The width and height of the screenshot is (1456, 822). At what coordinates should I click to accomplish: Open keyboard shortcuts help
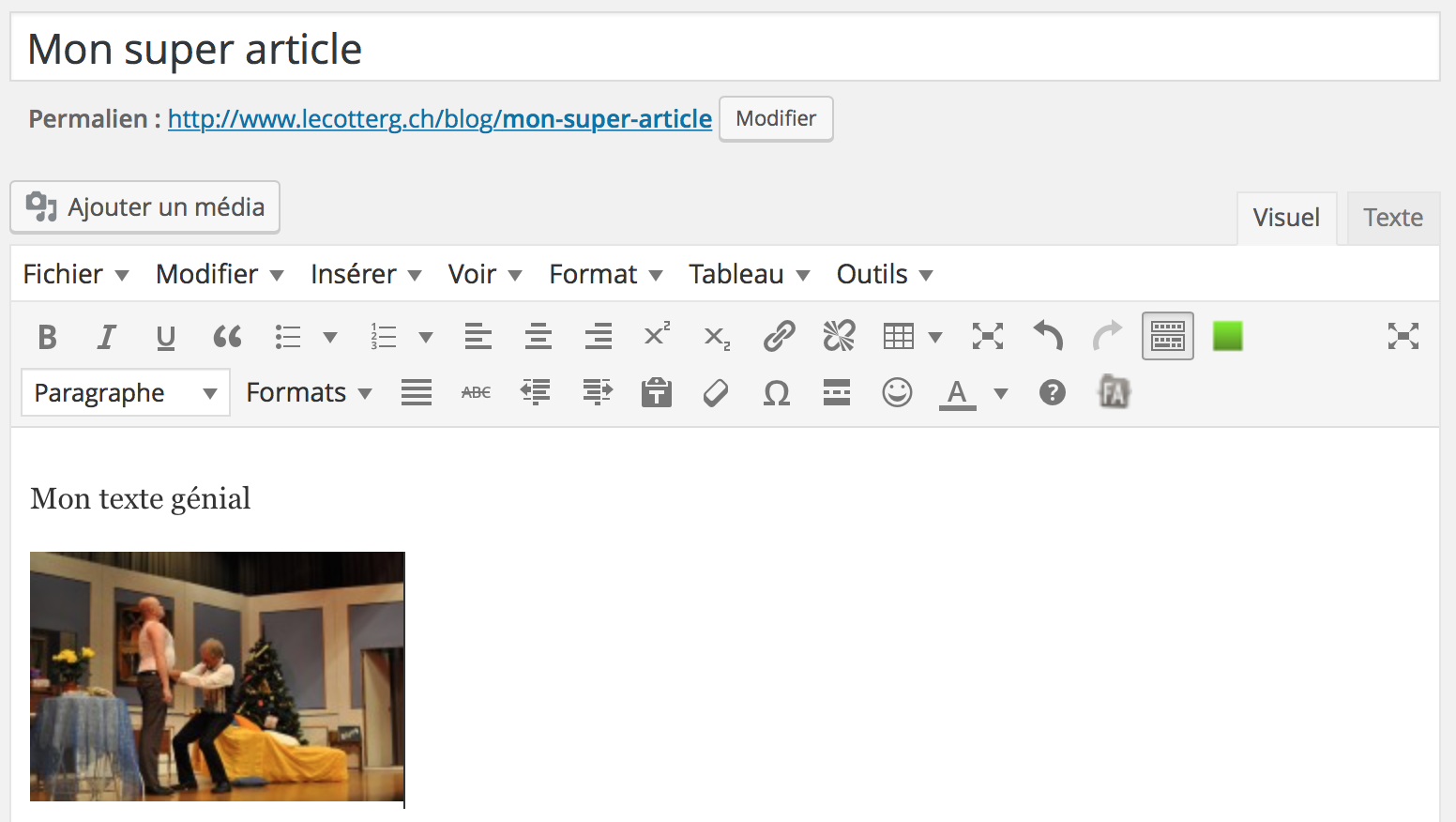point(1053,392)
